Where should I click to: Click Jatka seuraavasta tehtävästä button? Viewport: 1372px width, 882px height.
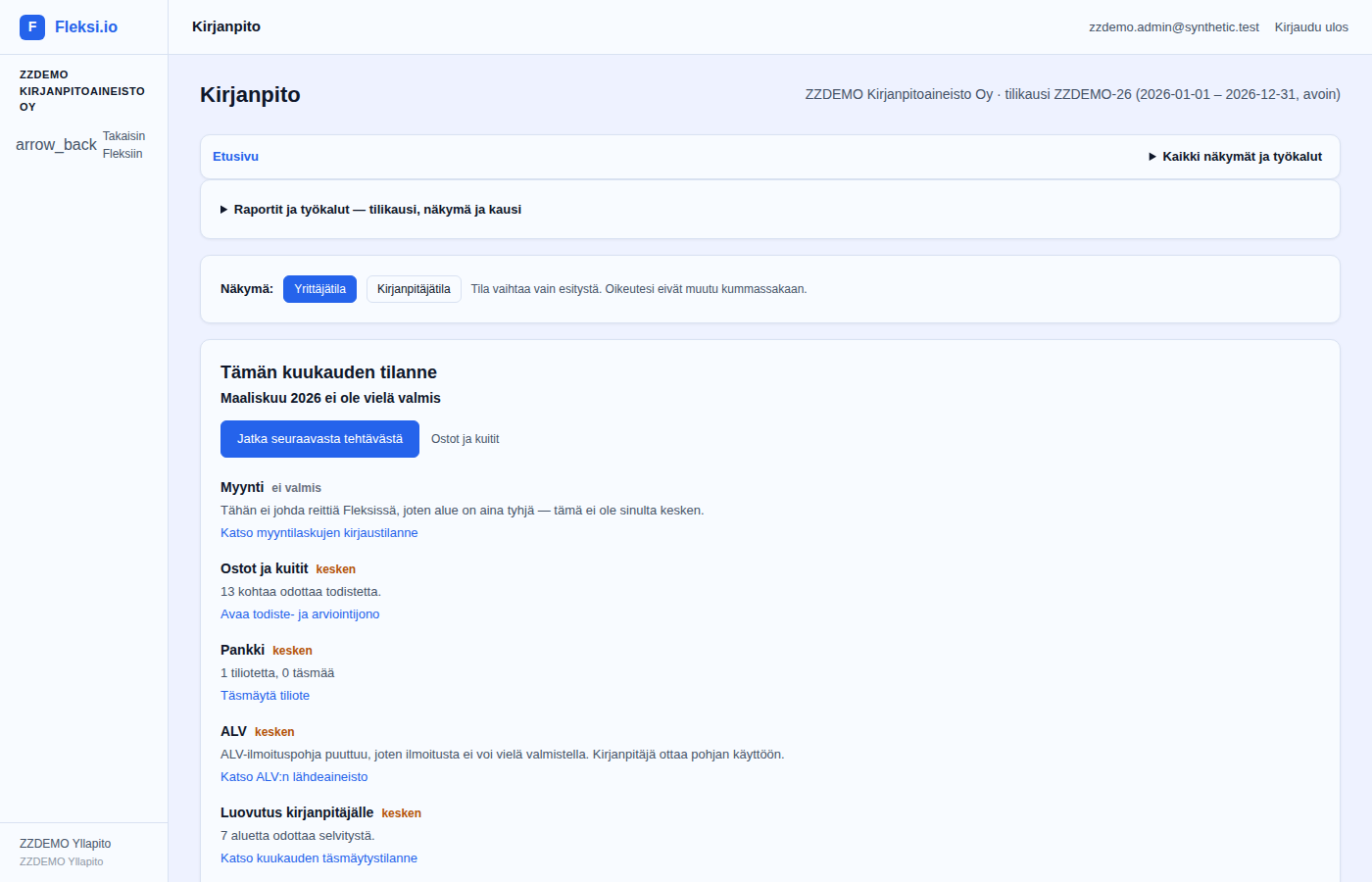pyautogui.click(x=319, y=439)
